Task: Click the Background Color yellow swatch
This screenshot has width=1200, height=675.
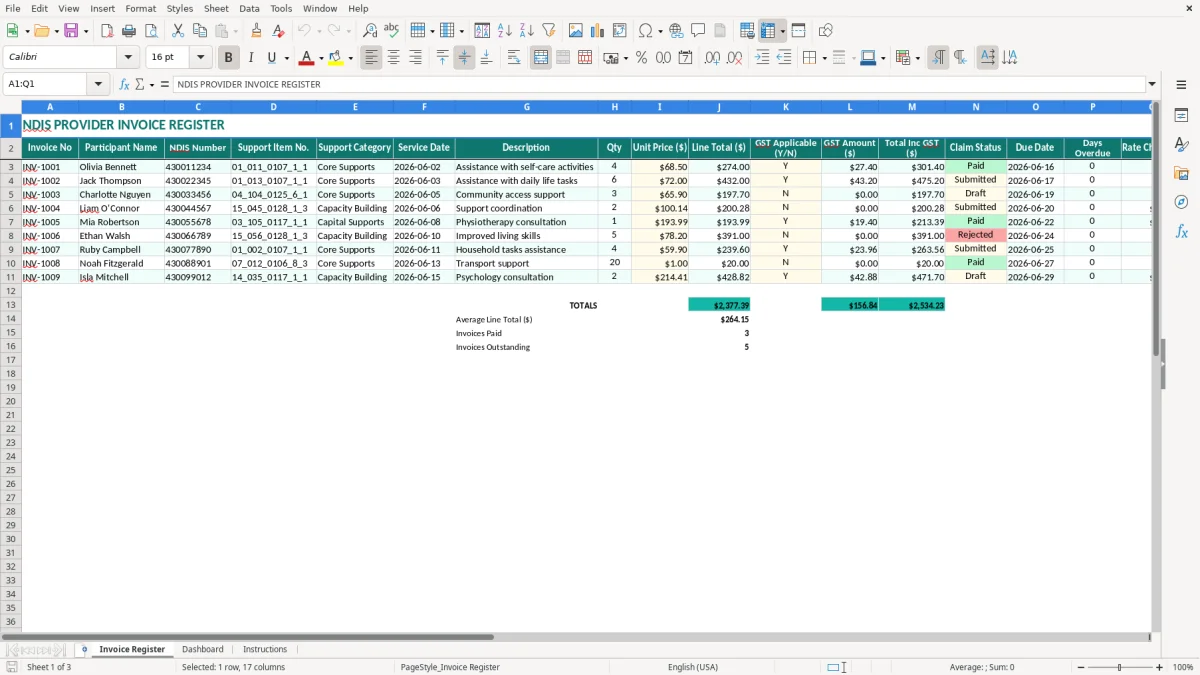Action: point(336,58)
